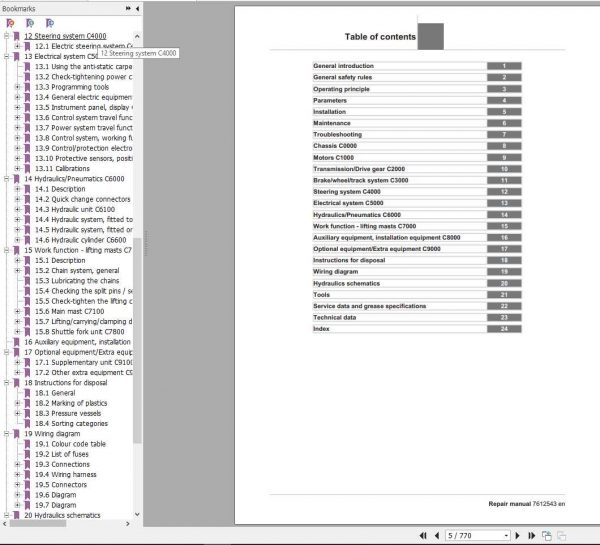600x545 pixels.
Task: Open bookmark 15.8 Shuttle fork unit C7800
Action: (80, 332)
